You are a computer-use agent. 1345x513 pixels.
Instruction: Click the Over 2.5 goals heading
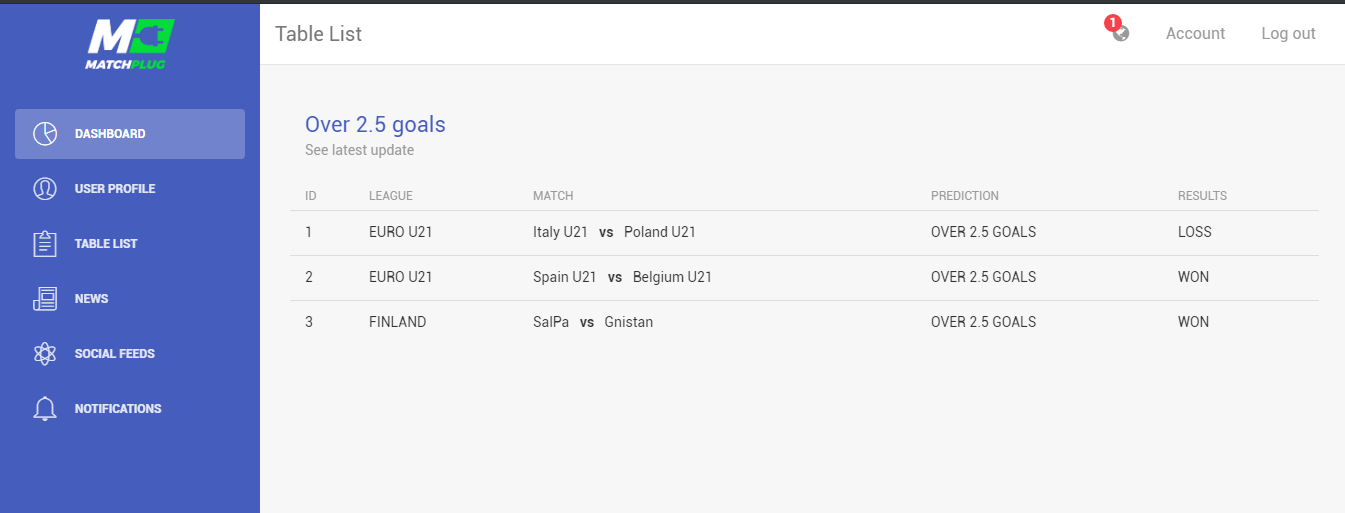point(375,125)
